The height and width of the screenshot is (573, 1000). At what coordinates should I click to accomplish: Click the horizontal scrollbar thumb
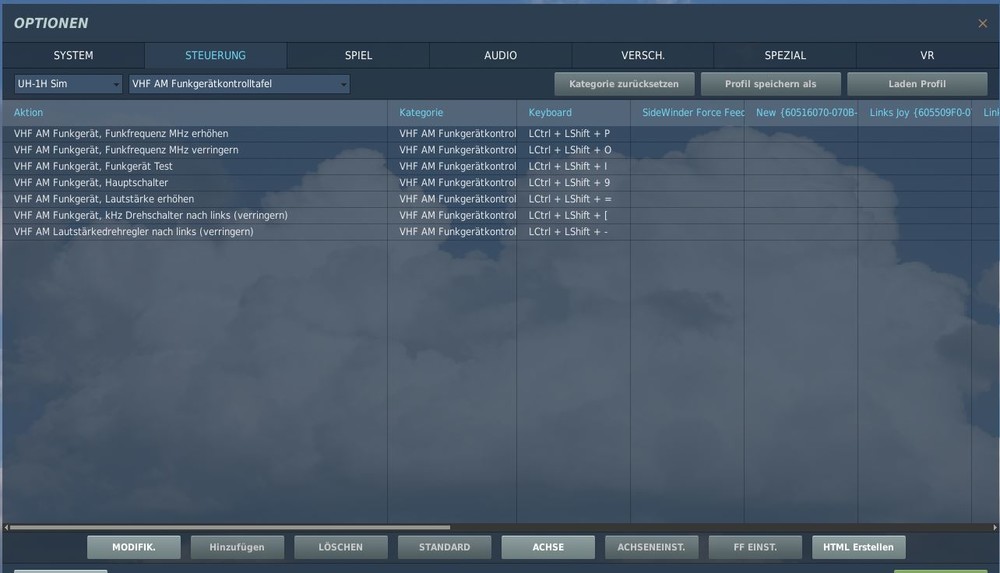[230, 528]
